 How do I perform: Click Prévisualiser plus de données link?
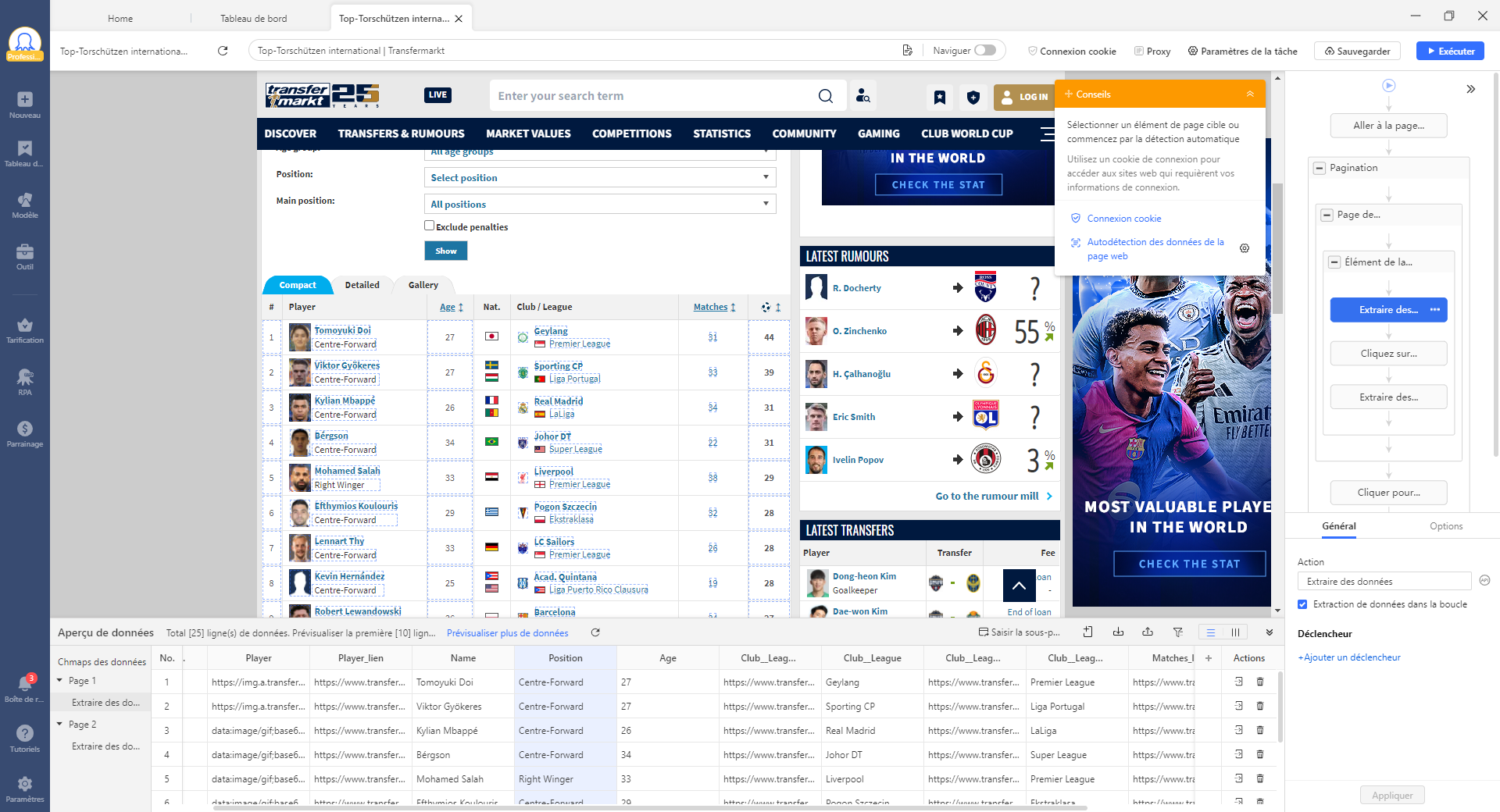[x=507, y=633]
